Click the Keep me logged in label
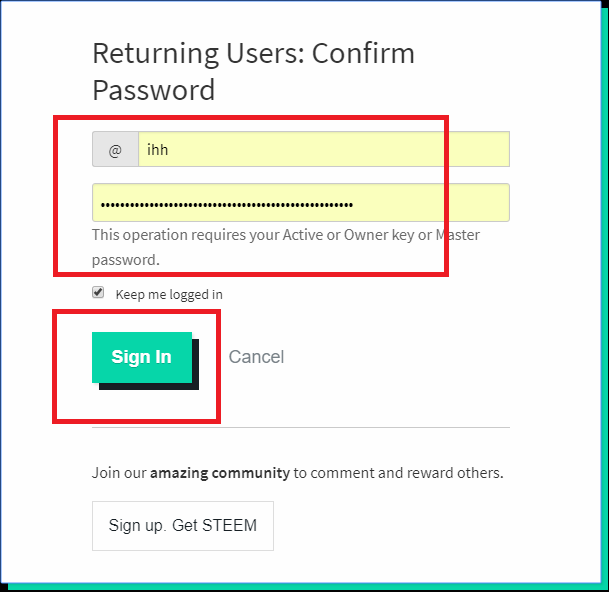Image resolution: width=609 pixels, height=592 pixels. point(169,294)
